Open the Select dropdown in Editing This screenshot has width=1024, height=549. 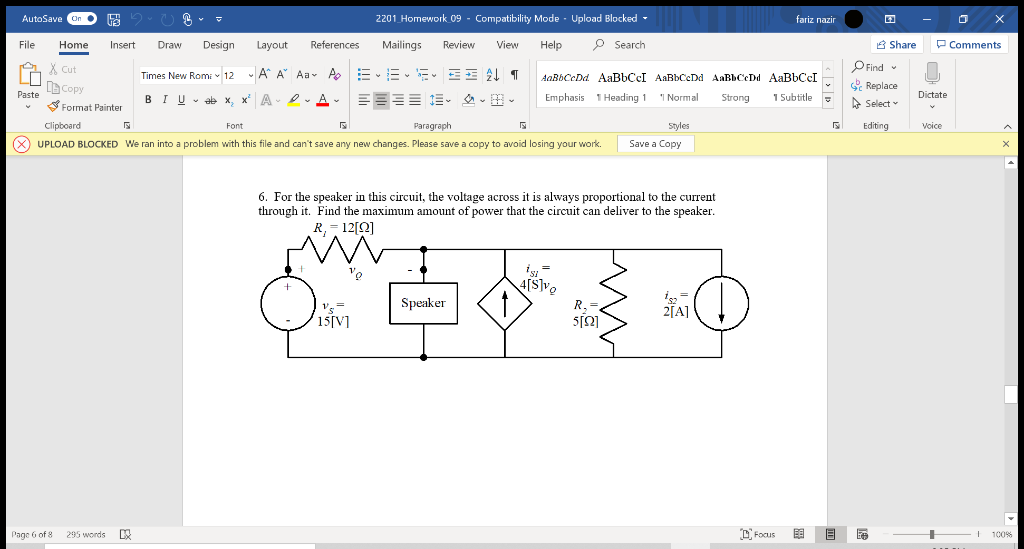[875, 104]
